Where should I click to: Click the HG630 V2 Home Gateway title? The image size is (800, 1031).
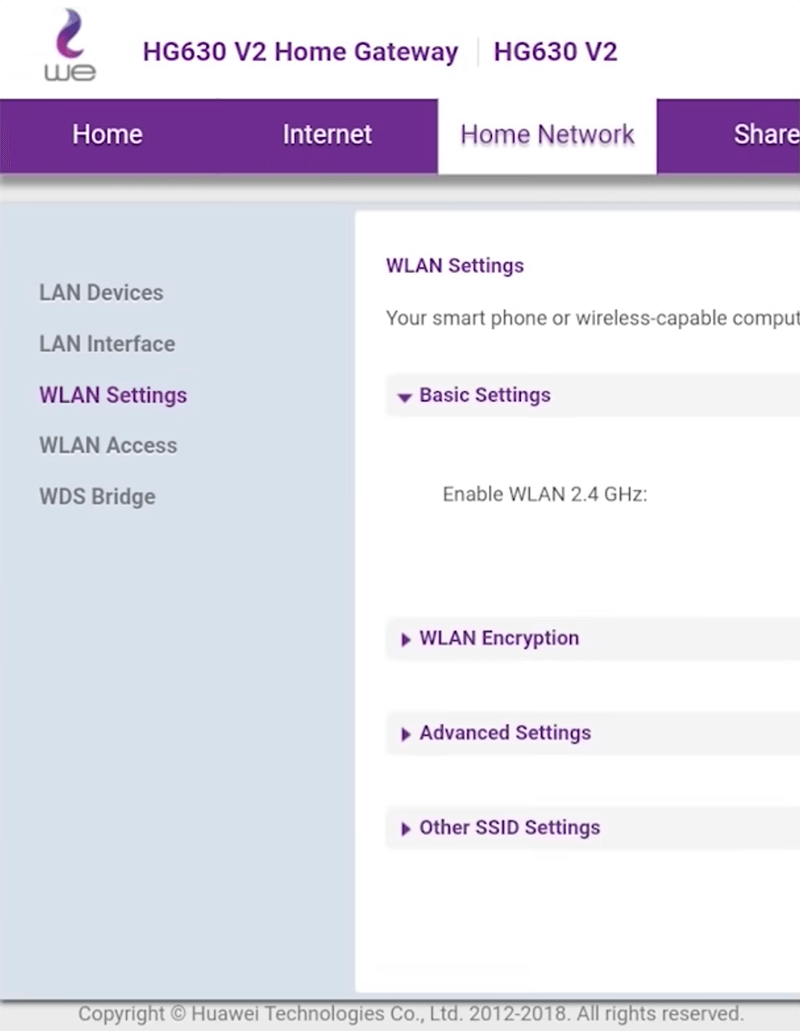[x=300, y=52]
